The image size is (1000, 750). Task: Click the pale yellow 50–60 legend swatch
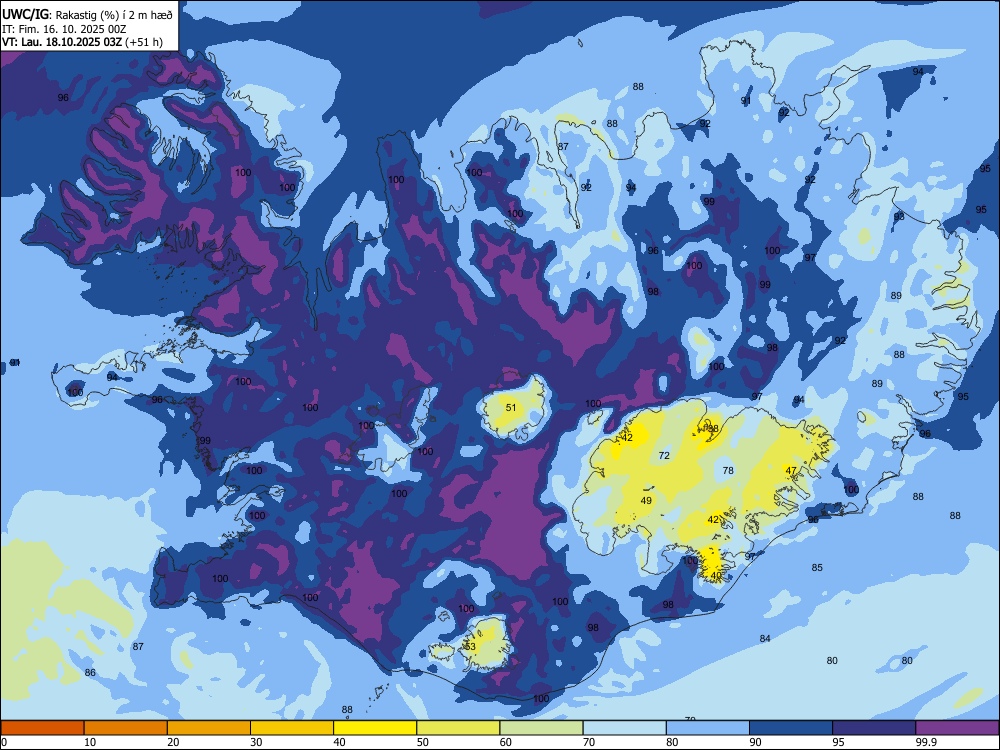coord(458,728)
